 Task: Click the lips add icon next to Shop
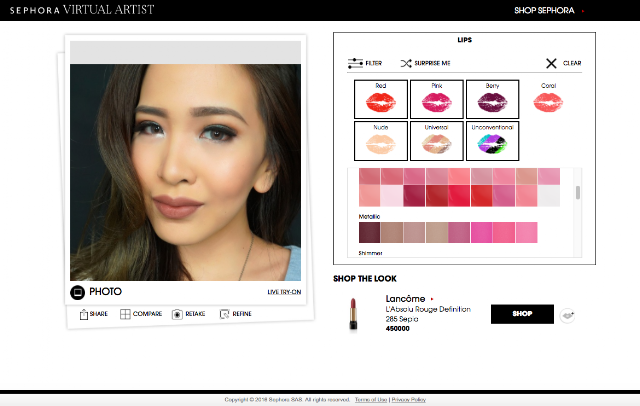point(567,315)
